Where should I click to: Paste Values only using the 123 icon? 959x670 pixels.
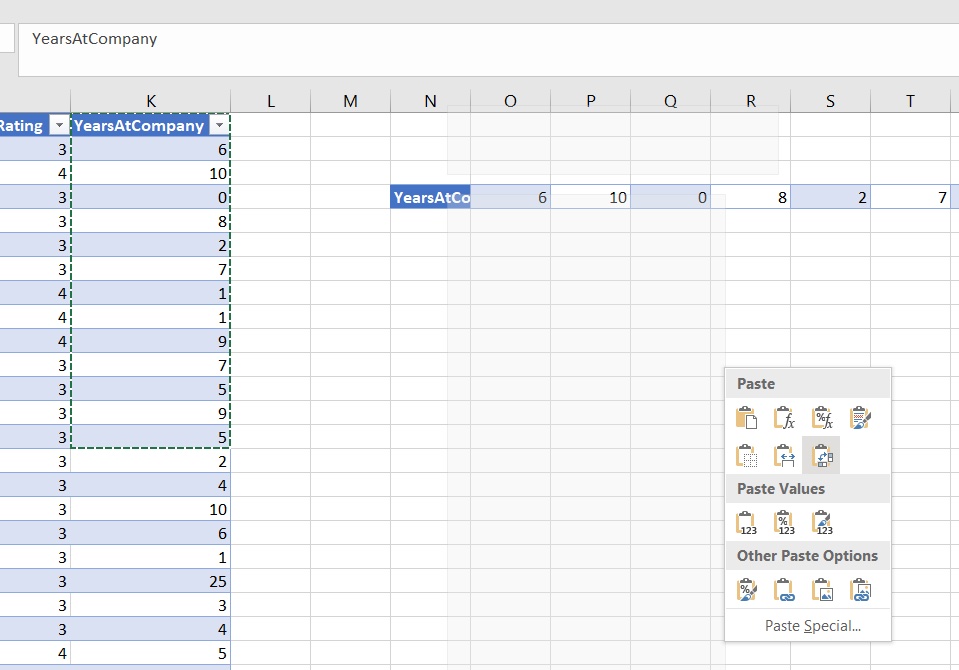pyautogui.click(x=746, y=523)
